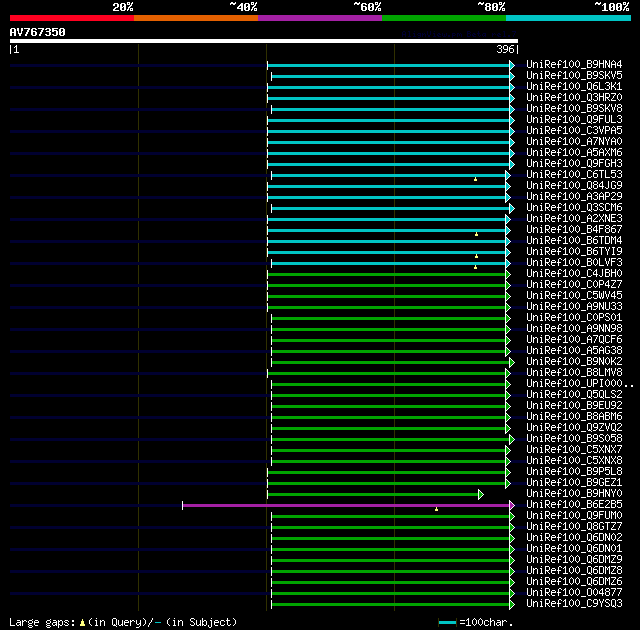Select the UniRef100_A7QCF6 label

(574, 340)
